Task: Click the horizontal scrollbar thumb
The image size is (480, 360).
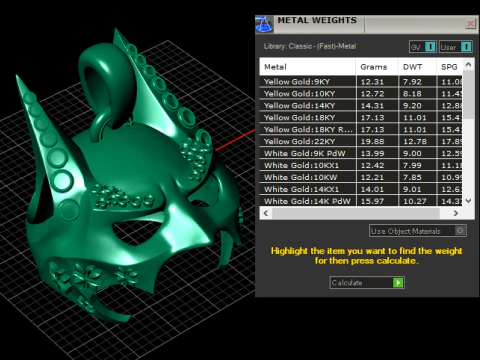Action: [x=356, y=213]
